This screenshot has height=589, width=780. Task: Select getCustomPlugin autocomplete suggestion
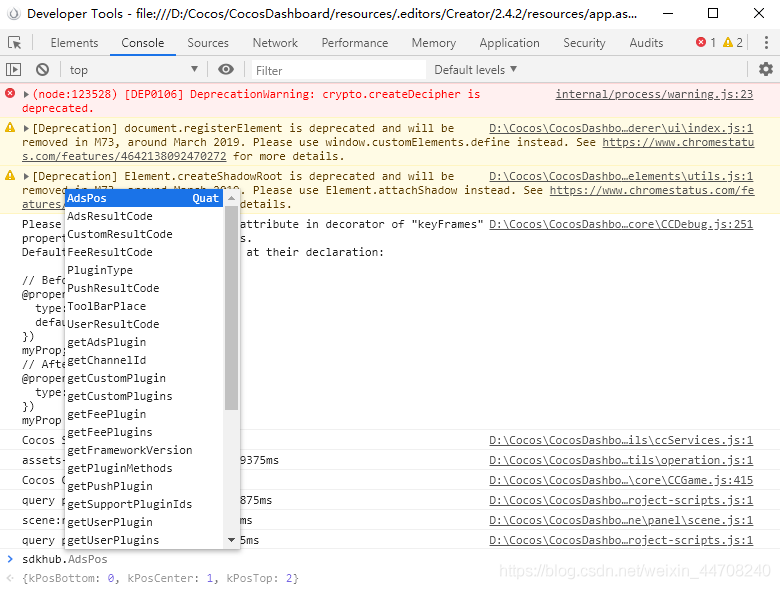144,378
